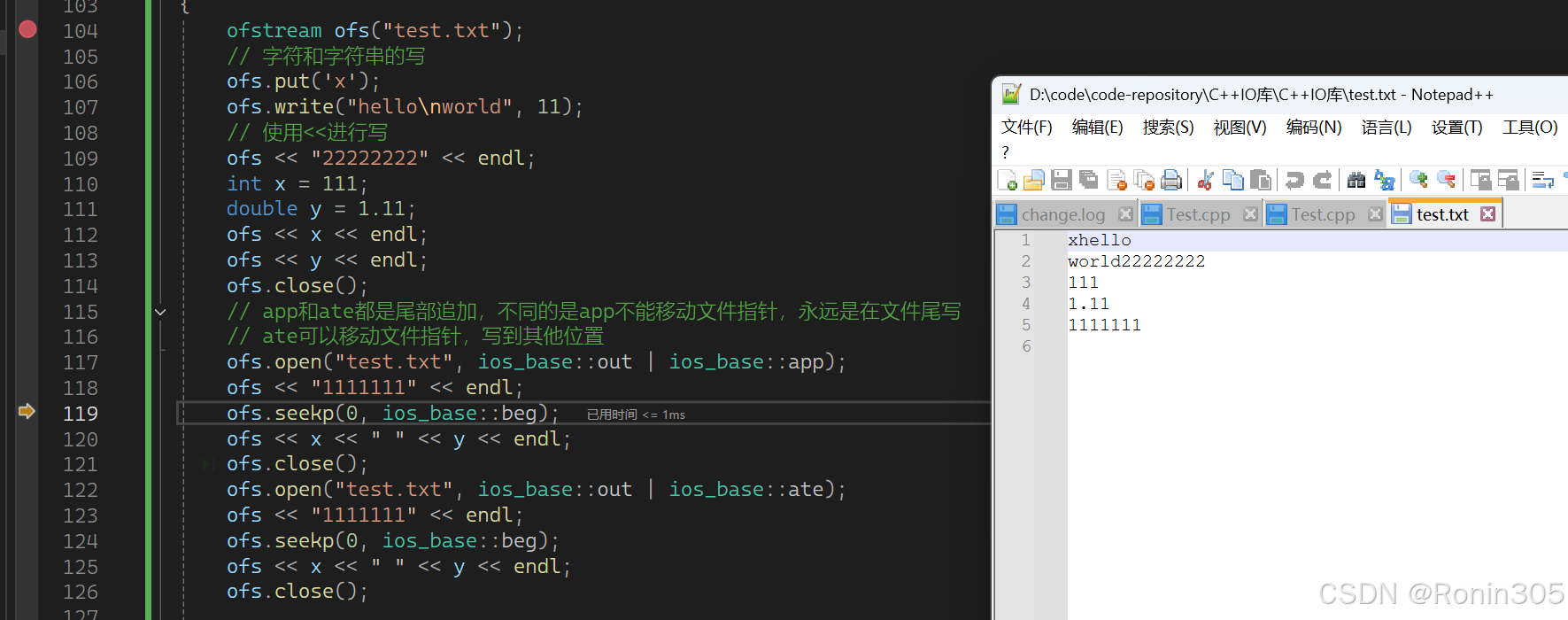
Task: Toggle breakpoint on line 104
Action: (27, 30)
